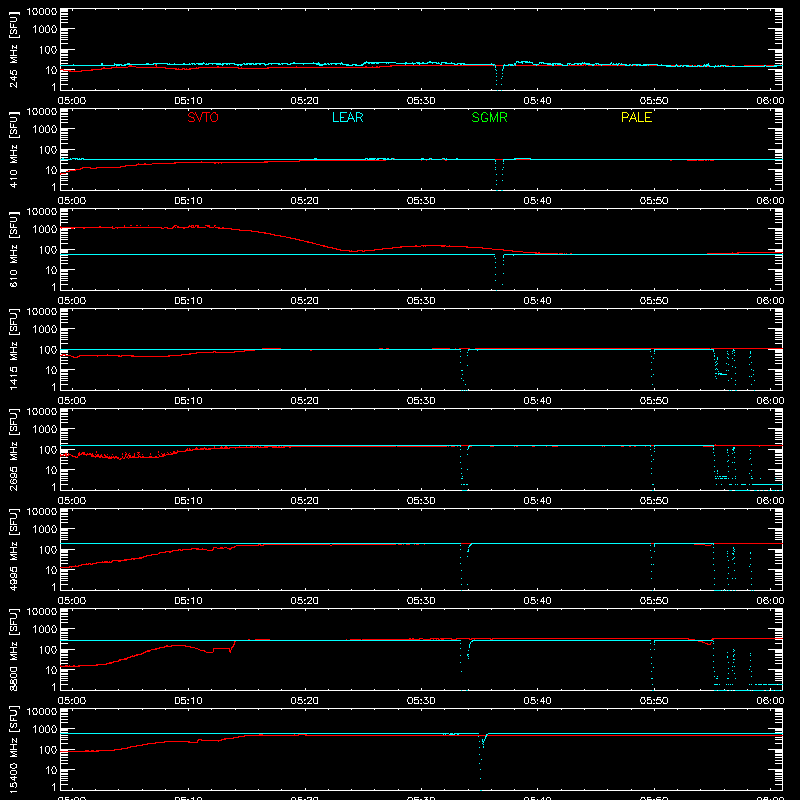This screenshot has width=800, height=800.
Task: Click the red SVTO legend label
Action: point(203,117)
